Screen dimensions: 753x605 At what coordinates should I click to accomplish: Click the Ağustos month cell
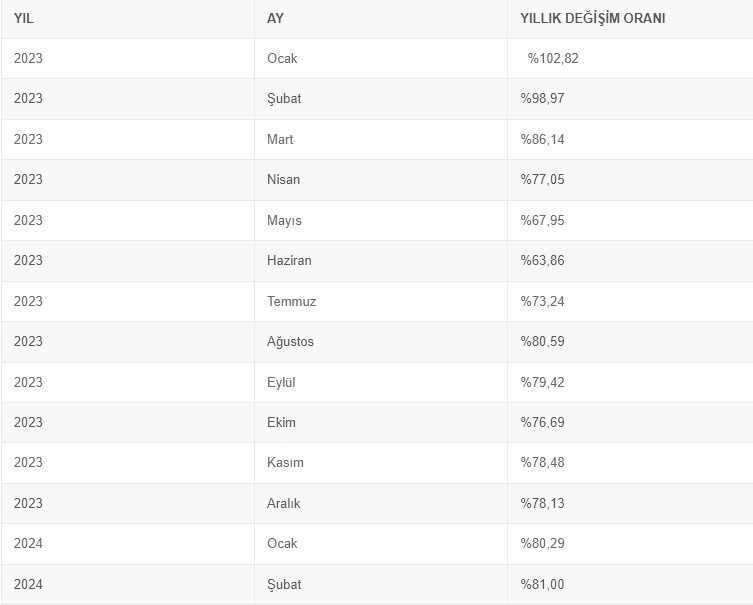tap(290, 341)
